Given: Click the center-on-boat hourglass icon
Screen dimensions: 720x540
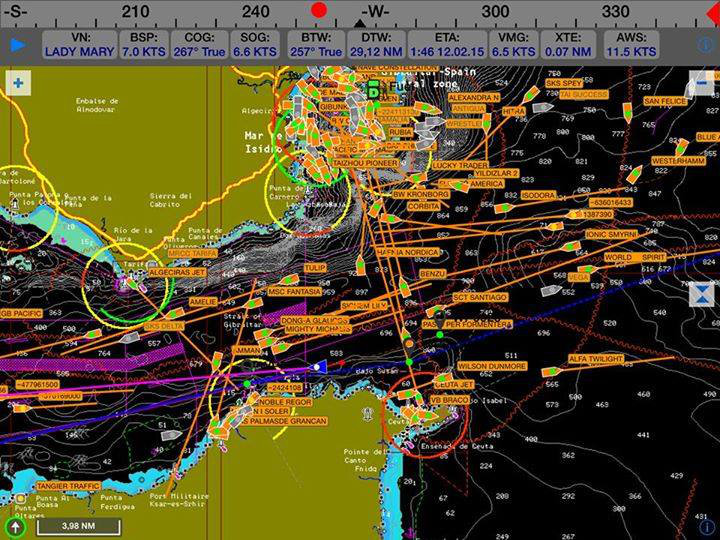Looking at the screenshot, I should click(x=701, y=294).
